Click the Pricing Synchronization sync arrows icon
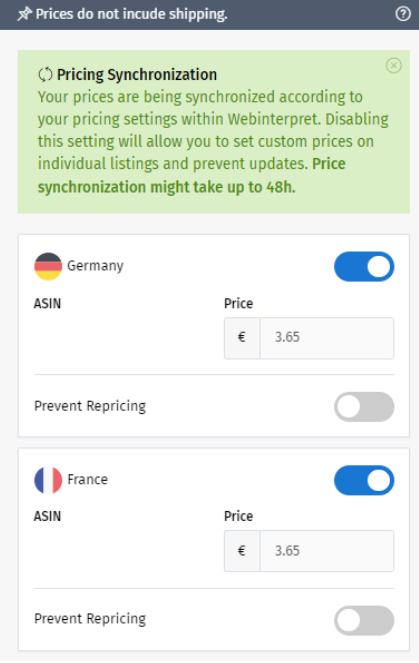The height and width of the screenshot is (663, 419). click(x=45, y=75)
